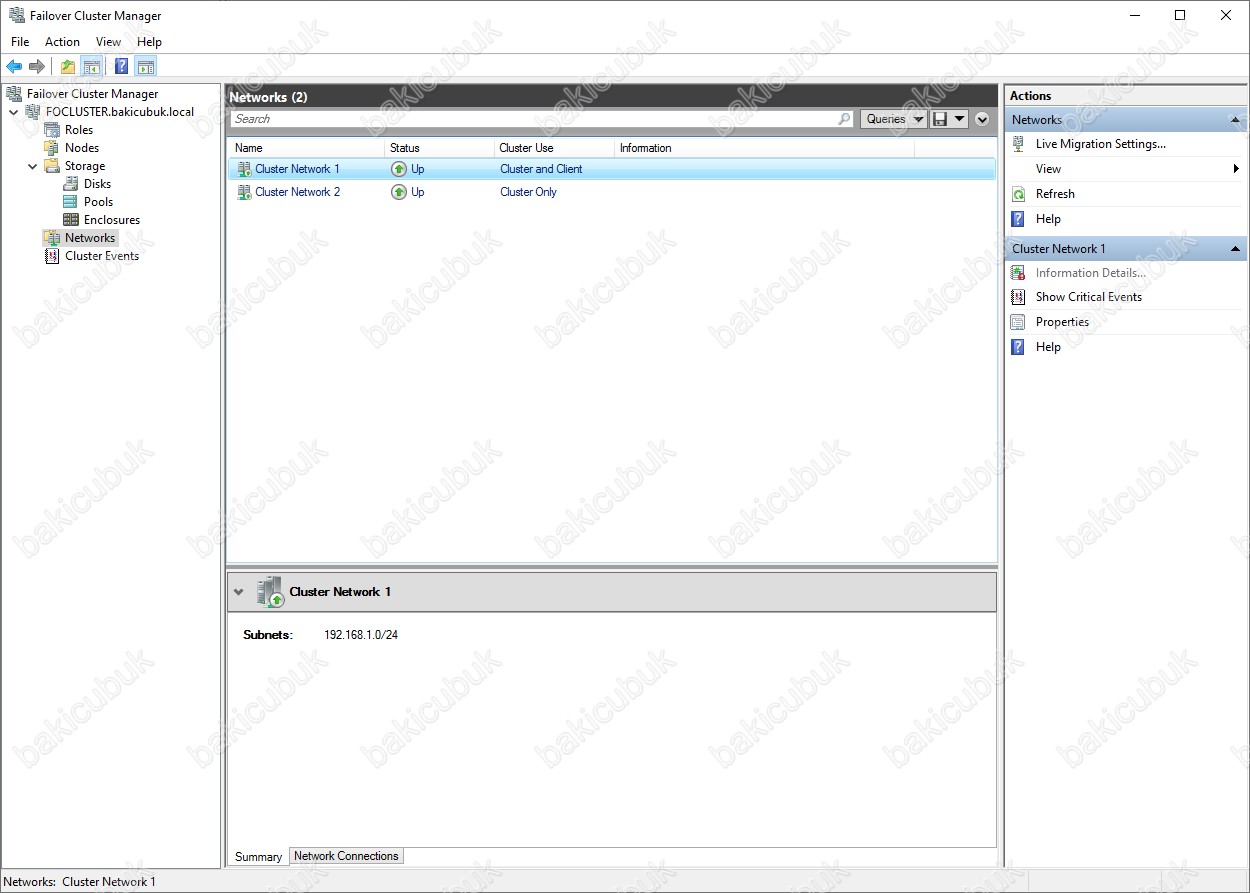Click status bar text 'Networks: Cluster Network 1'
Viewport: 1250px width, 893px height.
tap(80, 882)
